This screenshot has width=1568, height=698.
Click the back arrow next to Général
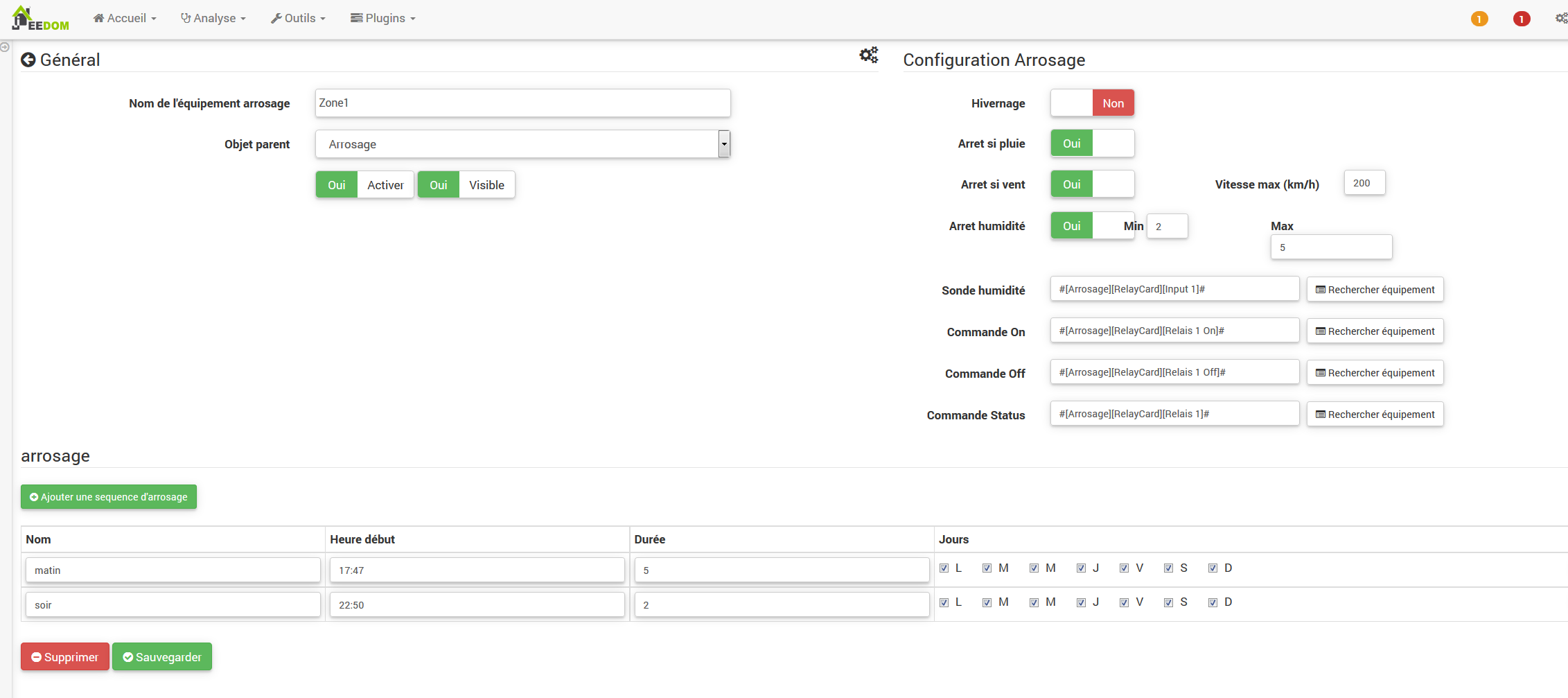click(x=28, y=60)
